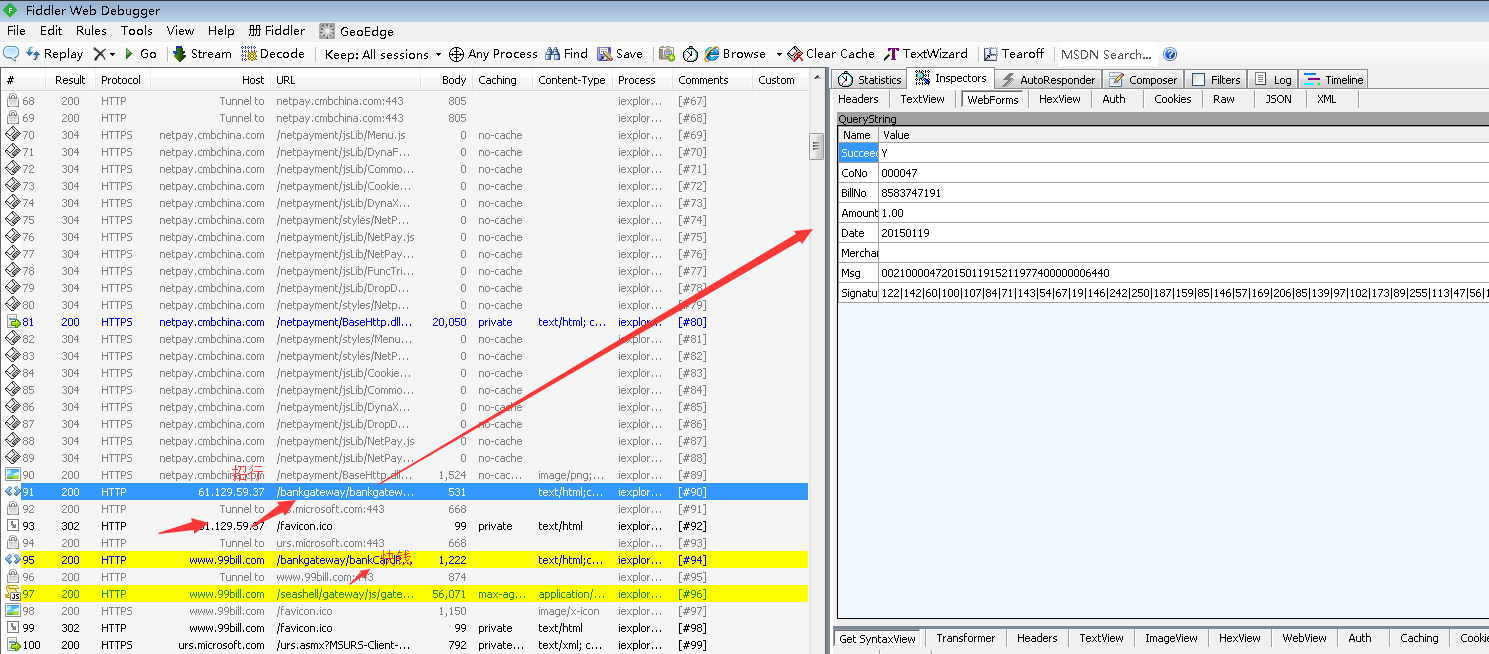This screenshot has height=654, width=1489.
Task: Select the request Raw inspector tab
Action: click(1224, 99)
